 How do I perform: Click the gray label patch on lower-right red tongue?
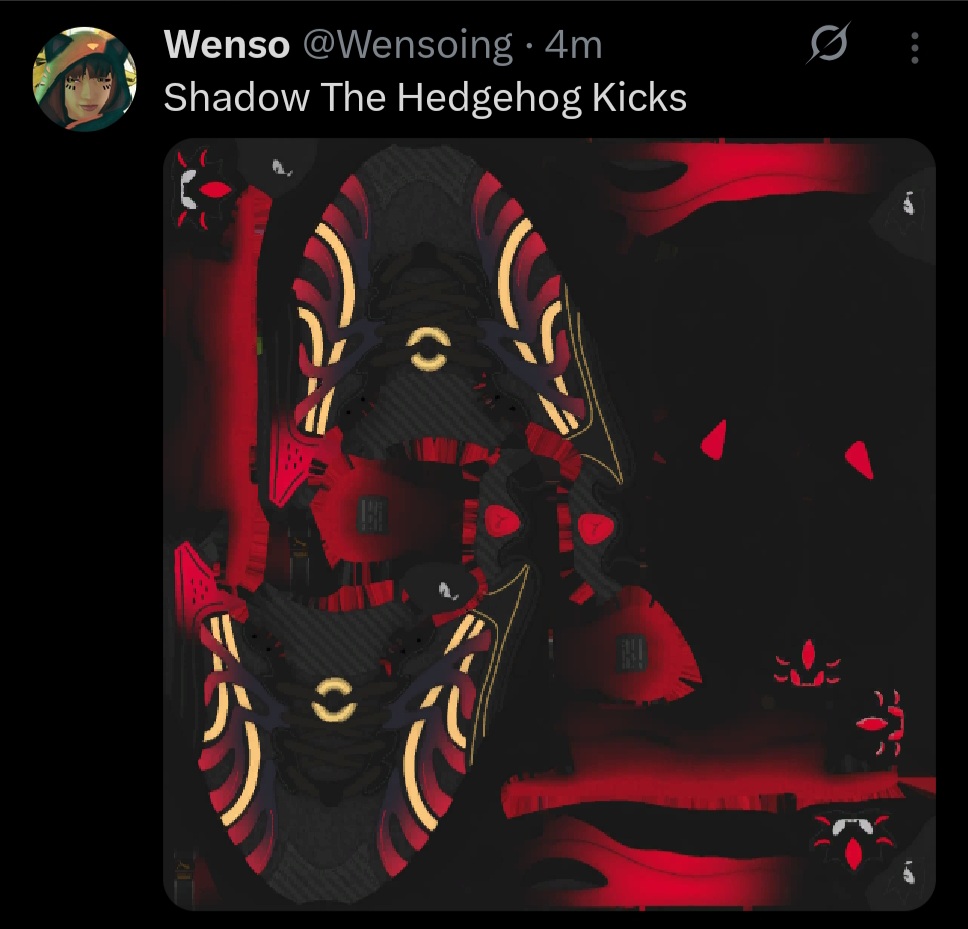tap(631, 653)
